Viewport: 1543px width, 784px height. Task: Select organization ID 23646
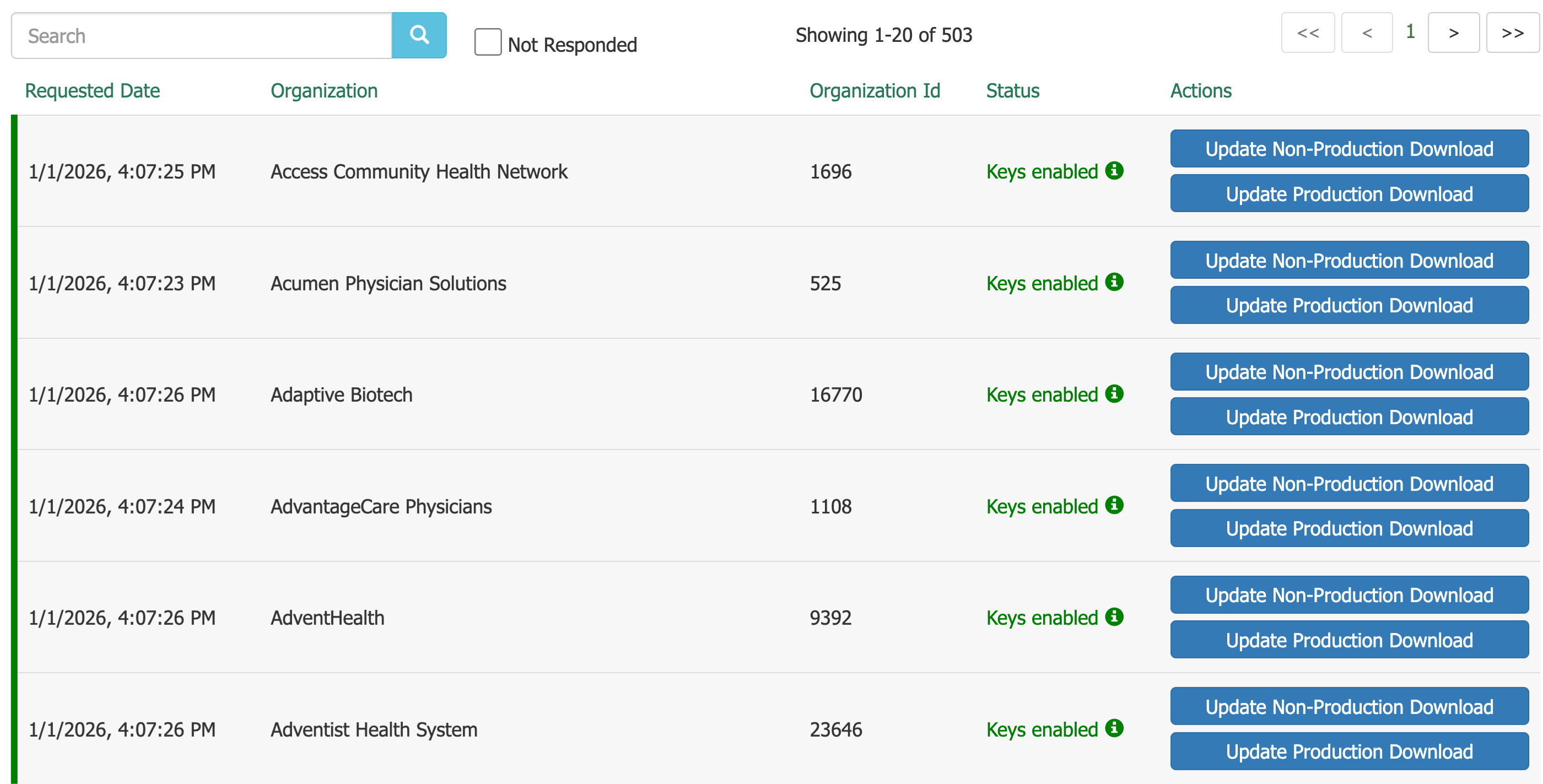point(835,729)
